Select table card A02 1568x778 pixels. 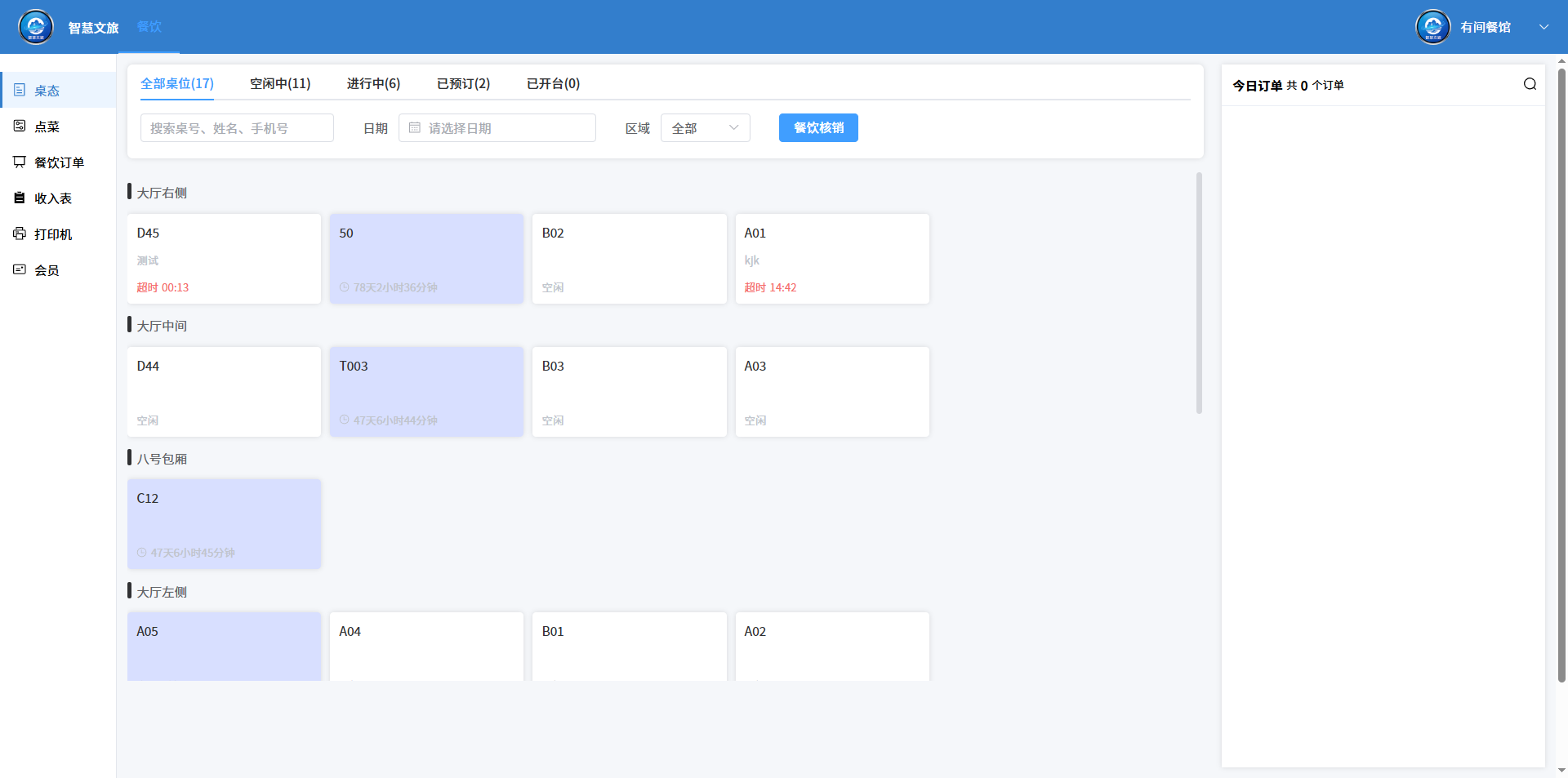pos(832,647)
